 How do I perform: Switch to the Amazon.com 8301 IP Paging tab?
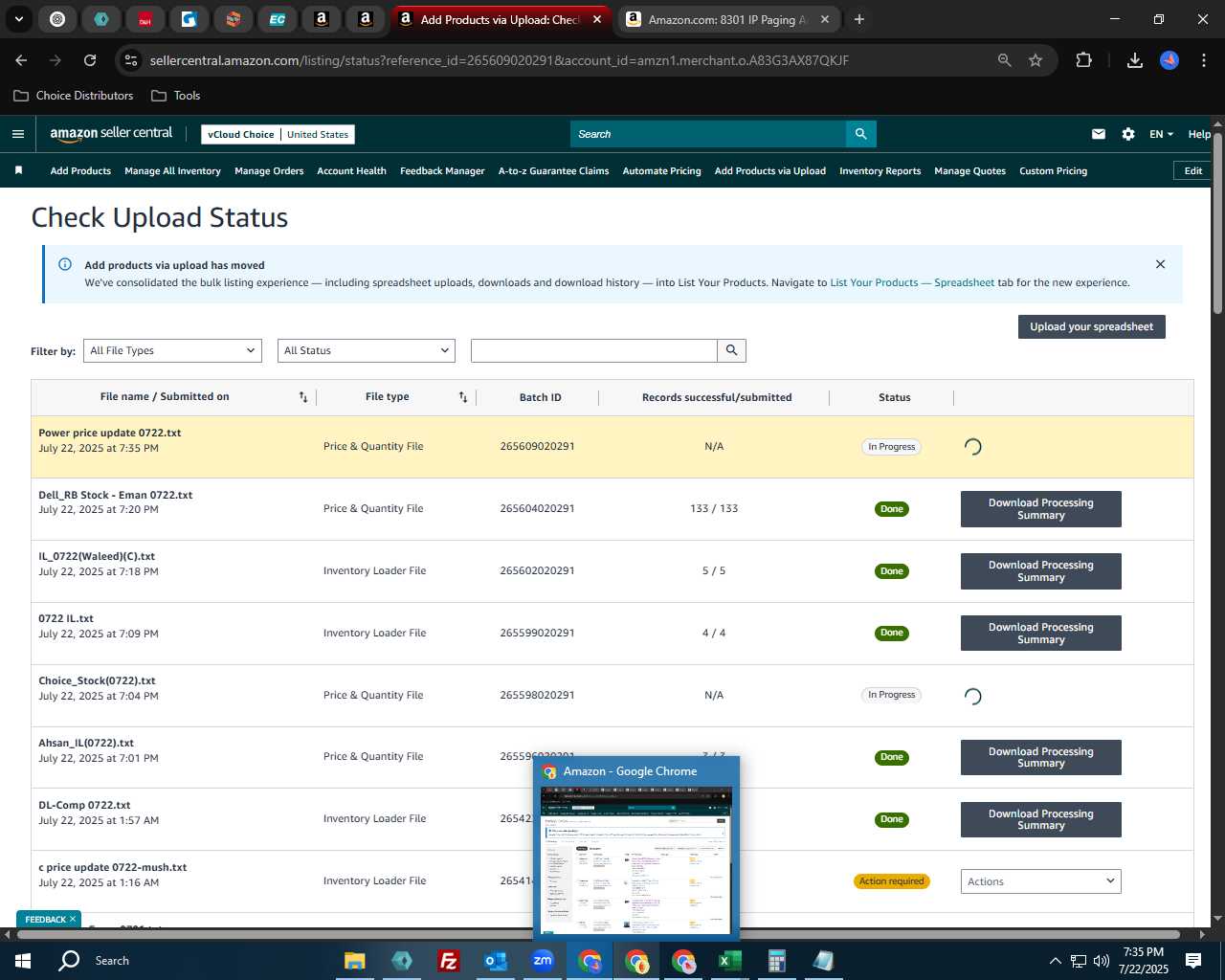click(x=727, y=19)
